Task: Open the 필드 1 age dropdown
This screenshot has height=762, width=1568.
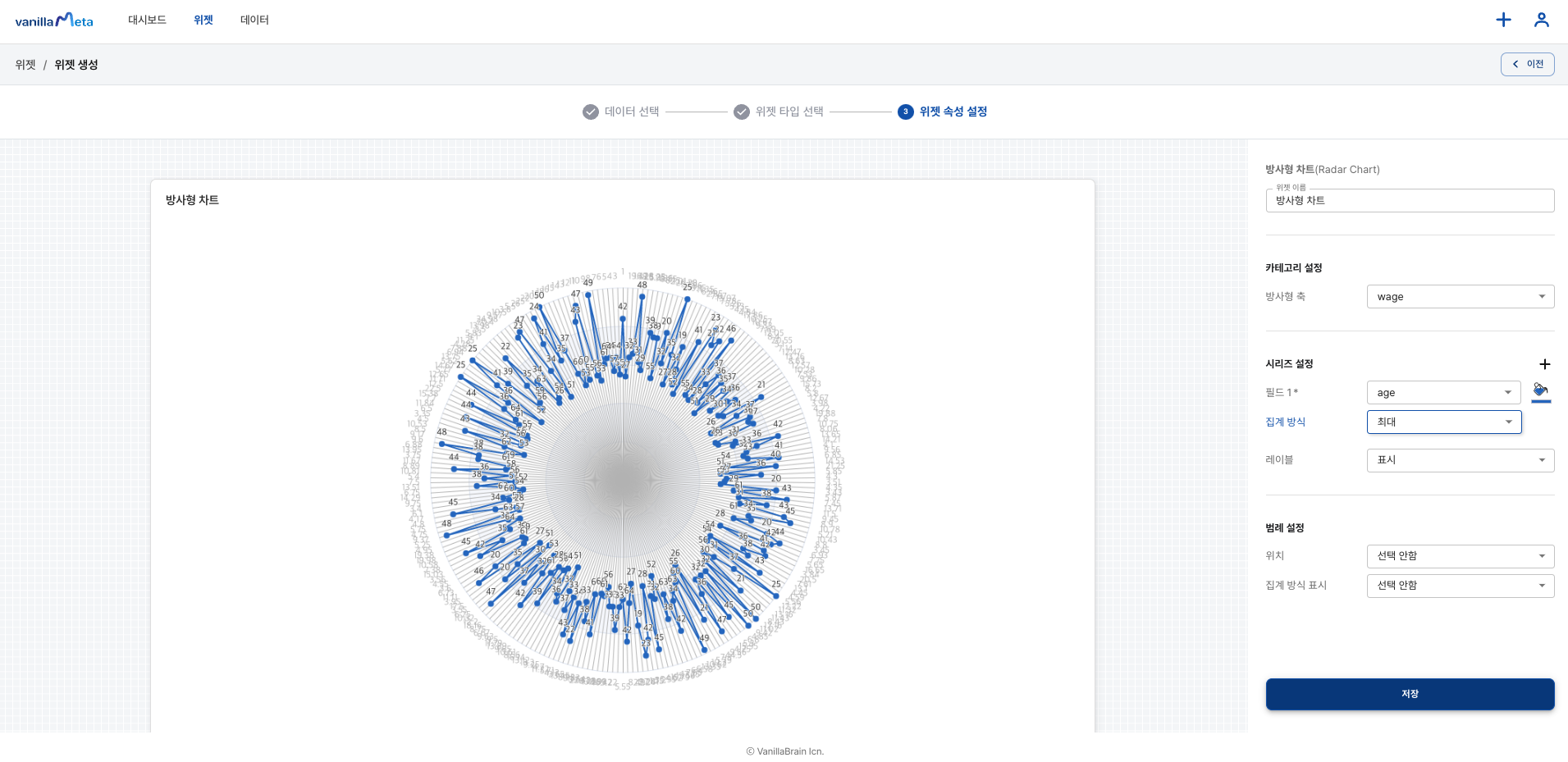Action: point(1443,393)
